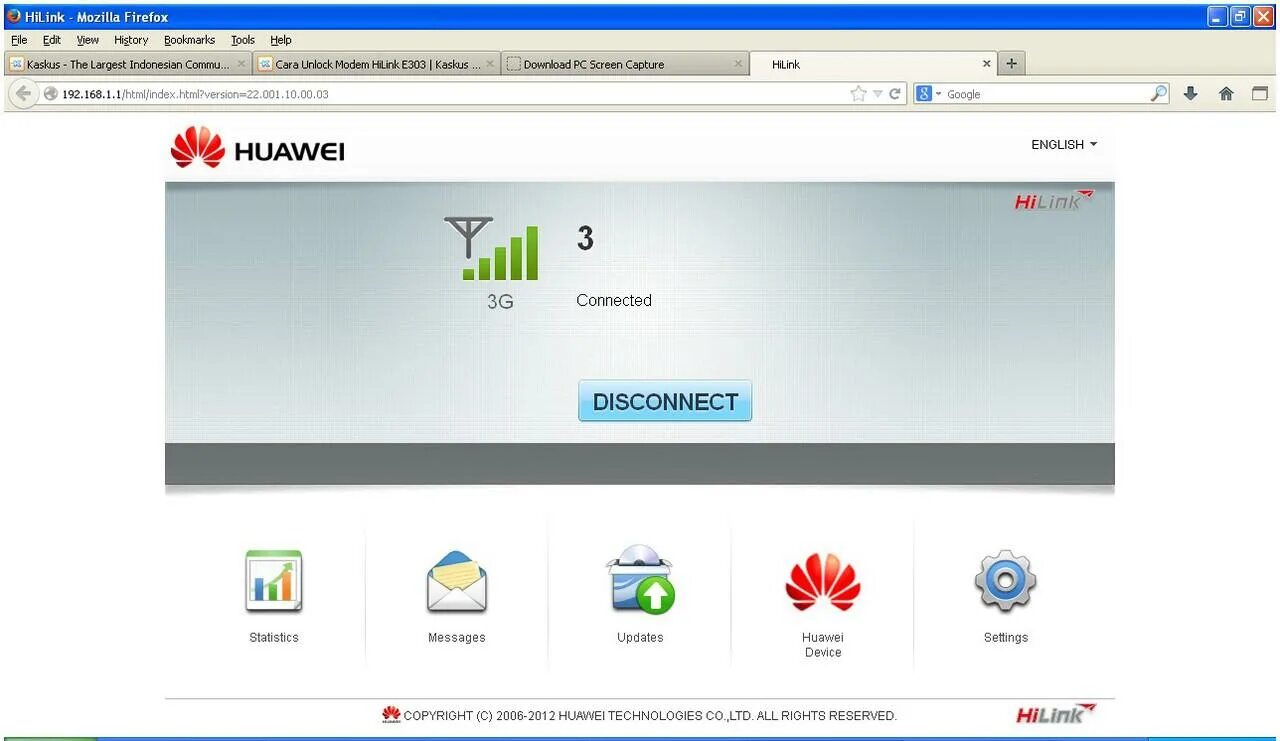The width and height of the screenshot is (1280, 741).
Task: Open a new tab with plus button
Action: (1011, 64)
